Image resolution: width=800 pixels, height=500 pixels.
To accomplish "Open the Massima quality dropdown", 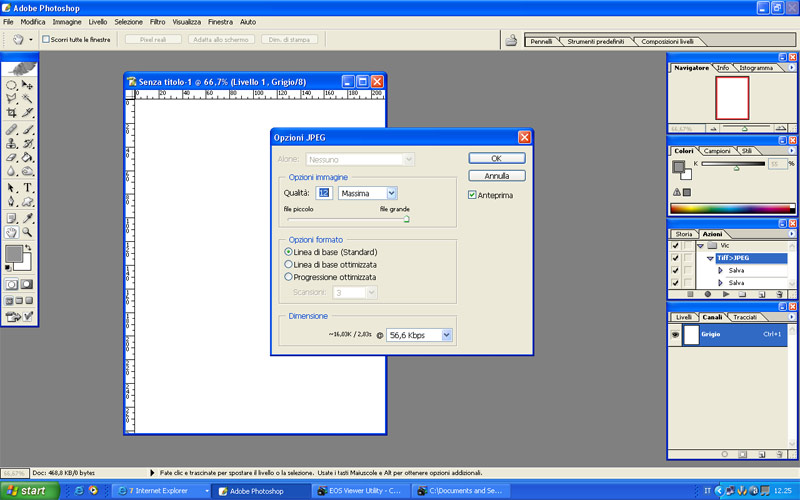I will pos(392,193).
